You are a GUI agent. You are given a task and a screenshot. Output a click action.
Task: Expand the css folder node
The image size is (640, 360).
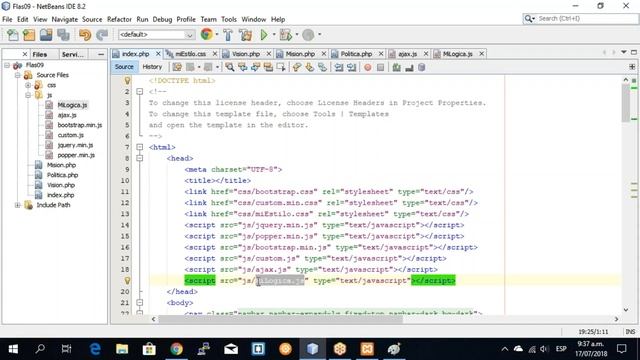(28, 85)
